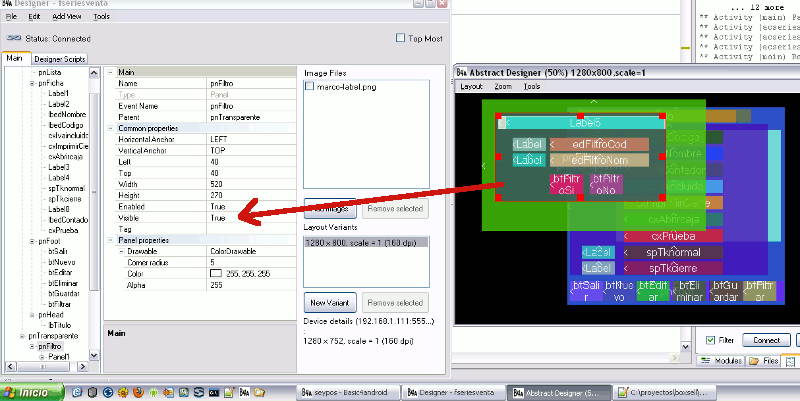This screenshot has height=401, width=800.
Task: Open the Edit menu in Designer
Action: [34, 16]
